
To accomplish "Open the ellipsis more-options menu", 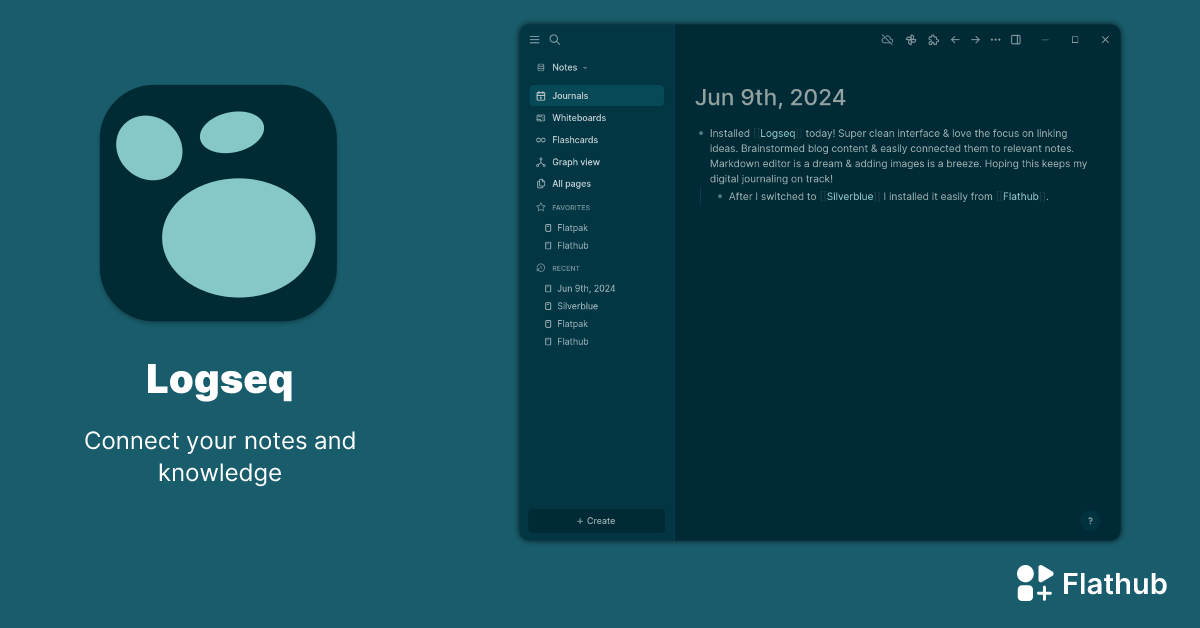I will pos(995,39).
